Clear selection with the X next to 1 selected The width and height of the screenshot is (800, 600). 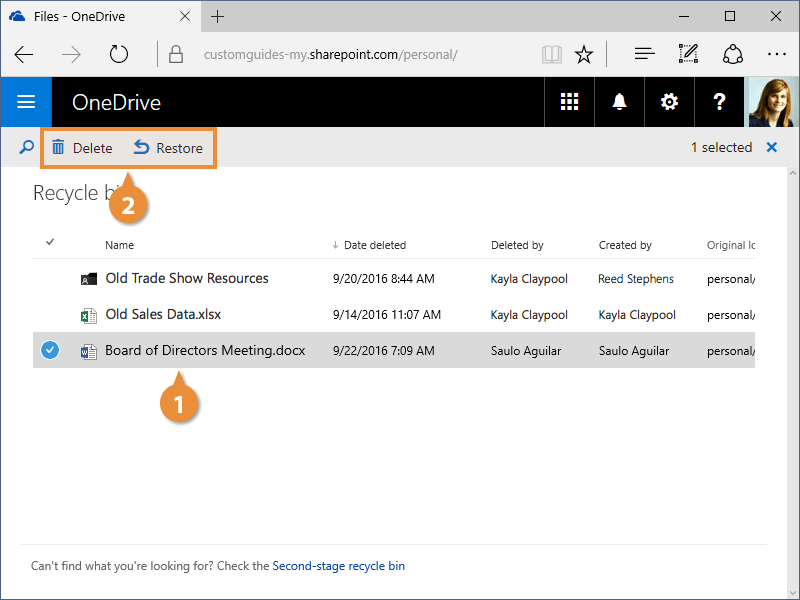click(771, 148)
